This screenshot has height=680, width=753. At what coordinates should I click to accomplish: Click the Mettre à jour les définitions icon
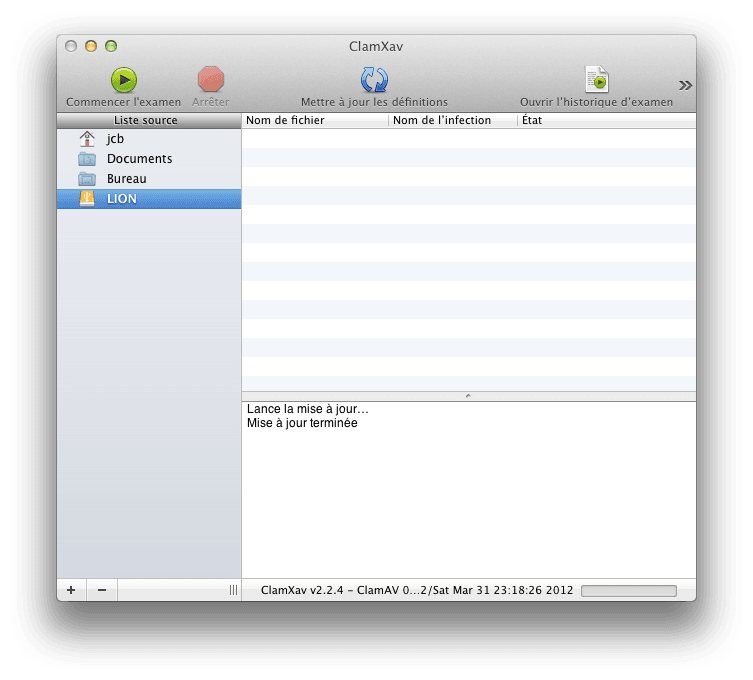click(374, 80)
